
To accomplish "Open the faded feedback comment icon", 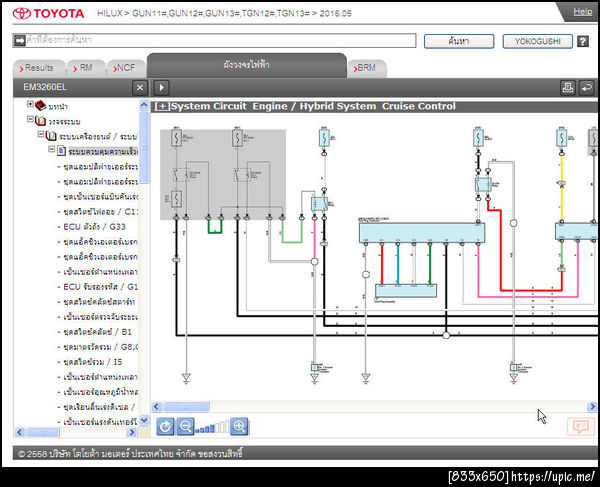I will [x=580, y=426].
